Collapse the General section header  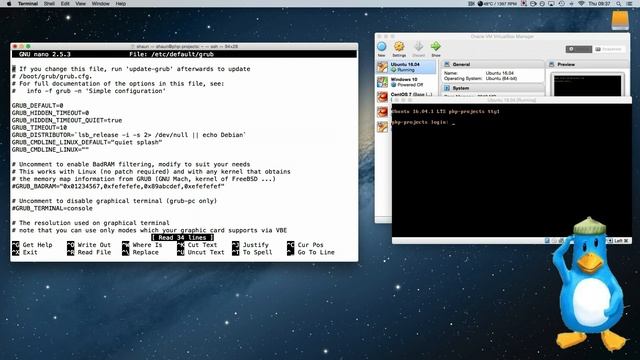tap(492, 64)
